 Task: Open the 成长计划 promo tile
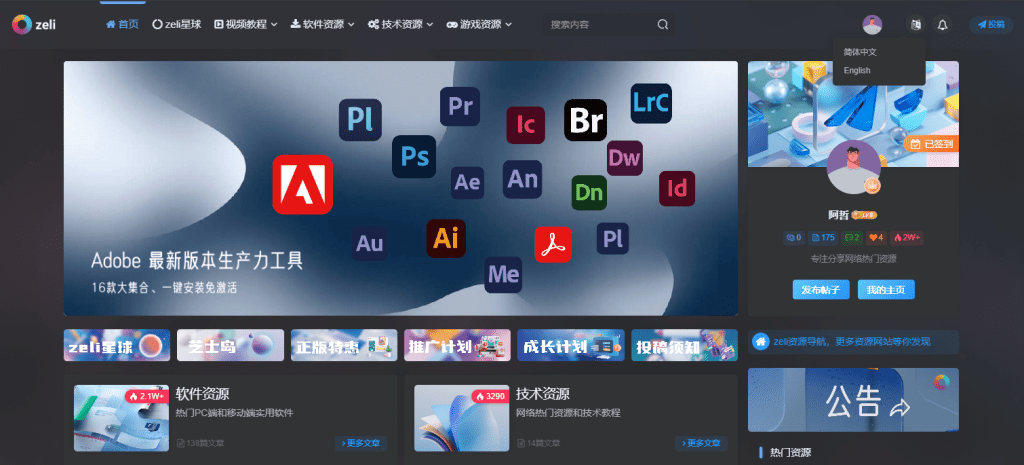coord(571,345)
